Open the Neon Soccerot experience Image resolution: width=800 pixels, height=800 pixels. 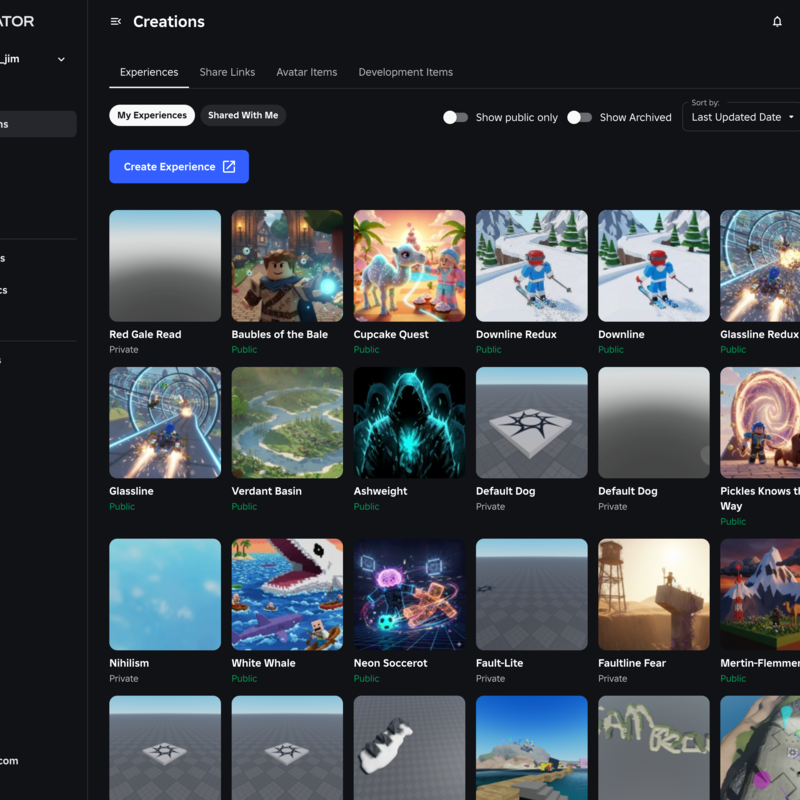[x=409, y=594]
